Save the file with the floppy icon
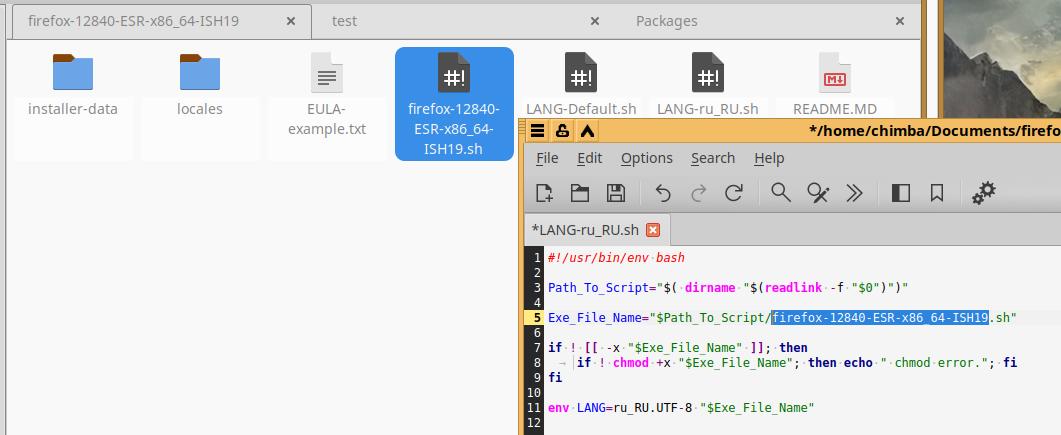This screenshot has height=435, width=1061. pyautogui.click(x=616, y=193)
